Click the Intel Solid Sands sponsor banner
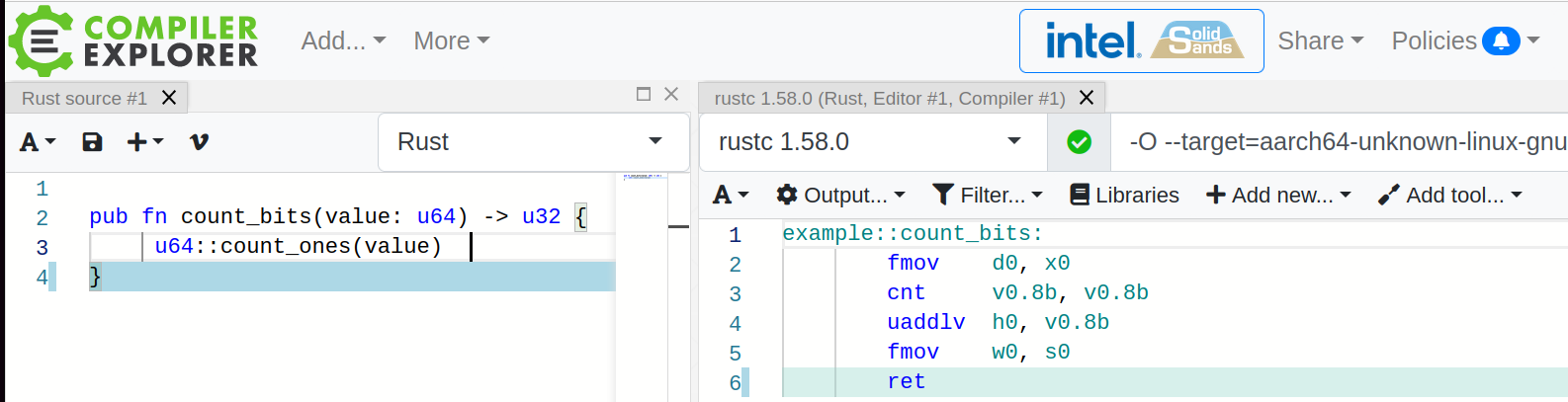 coord(1141,40)
